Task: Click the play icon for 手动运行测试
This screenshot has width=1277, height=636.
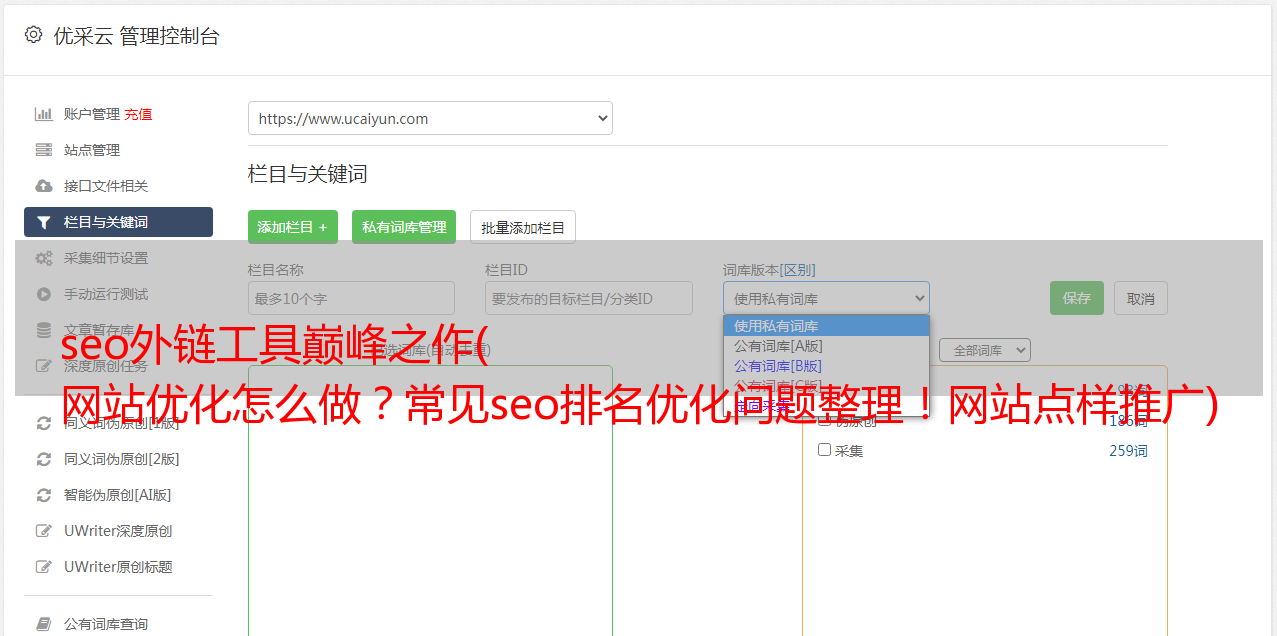Action: click(x=44, y=294)
